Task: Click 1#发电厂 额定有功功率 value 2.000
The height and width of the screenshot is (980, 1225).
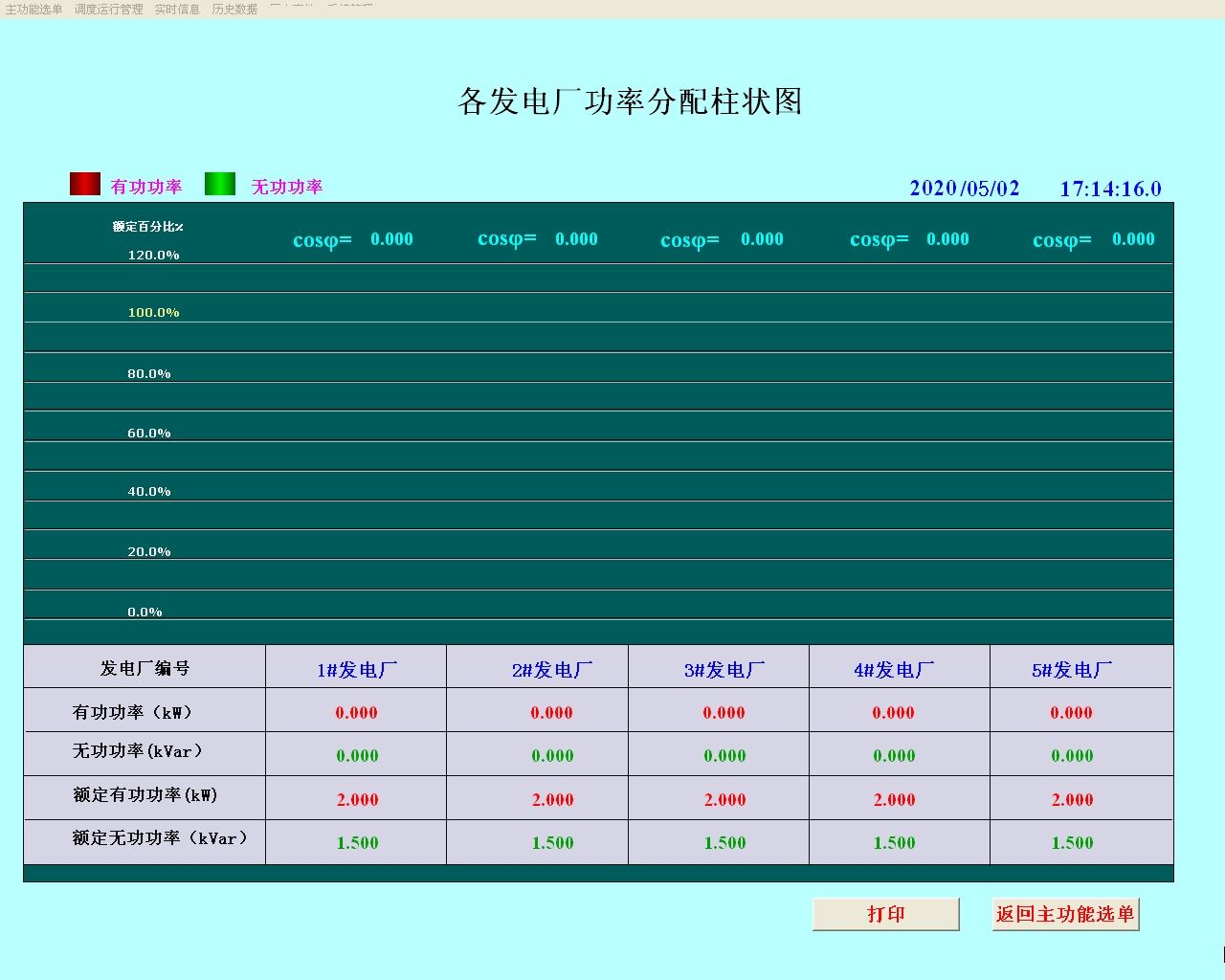Action: point(357,800)
